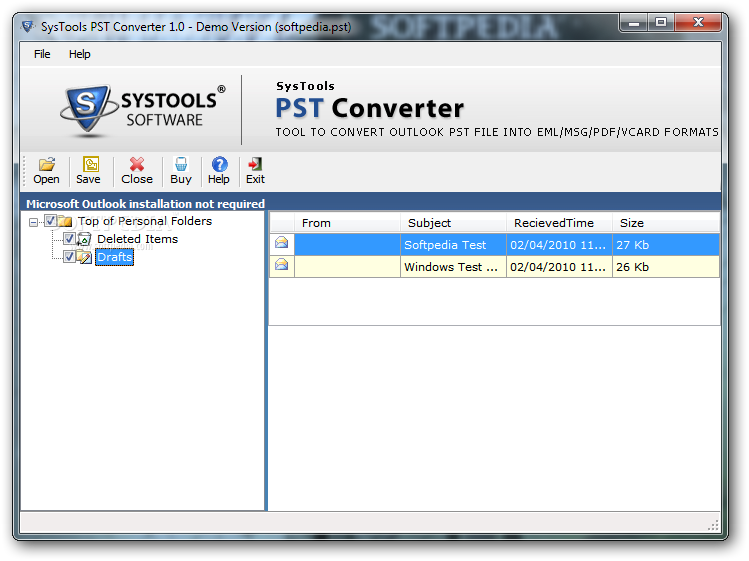Click the 26 Kb size cell
The image size is (749, 561).
[x=666, y=267]
